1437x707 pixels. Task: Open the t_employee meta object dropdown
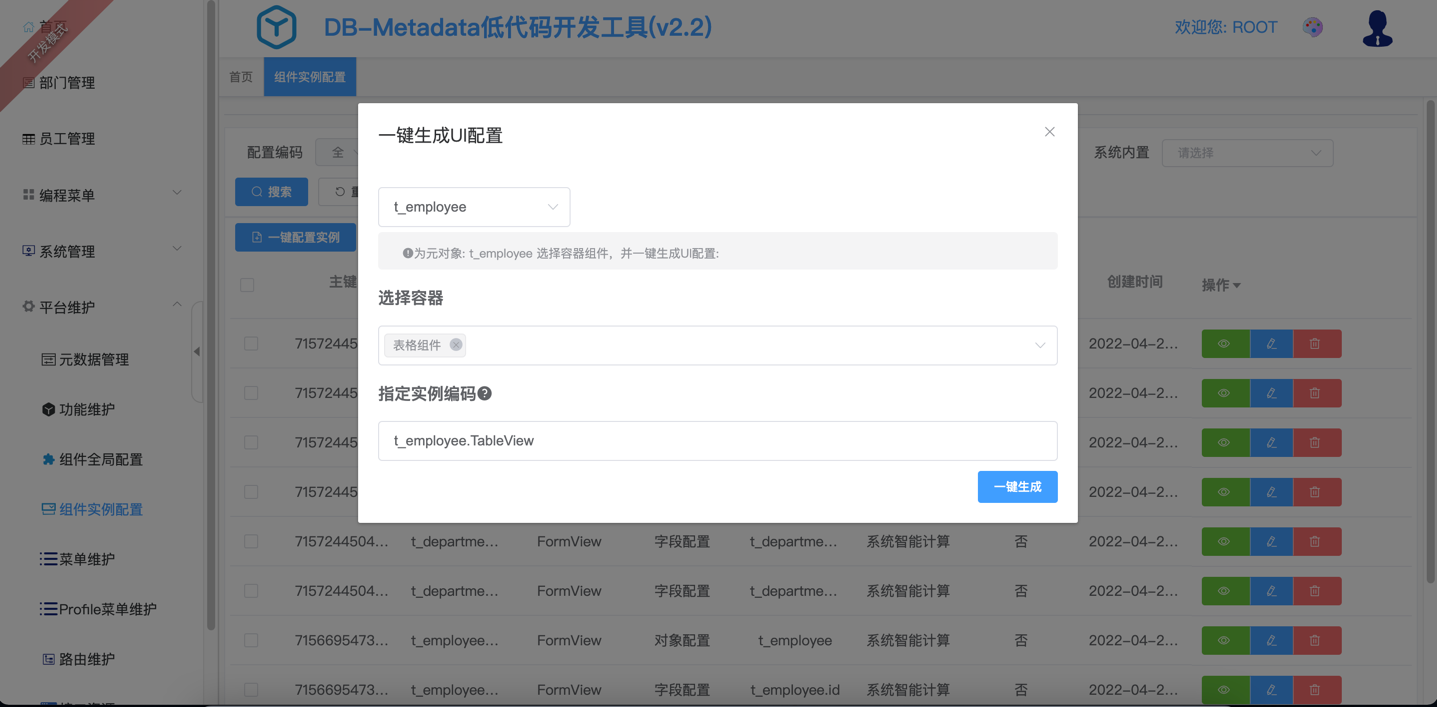coord(474,207)
